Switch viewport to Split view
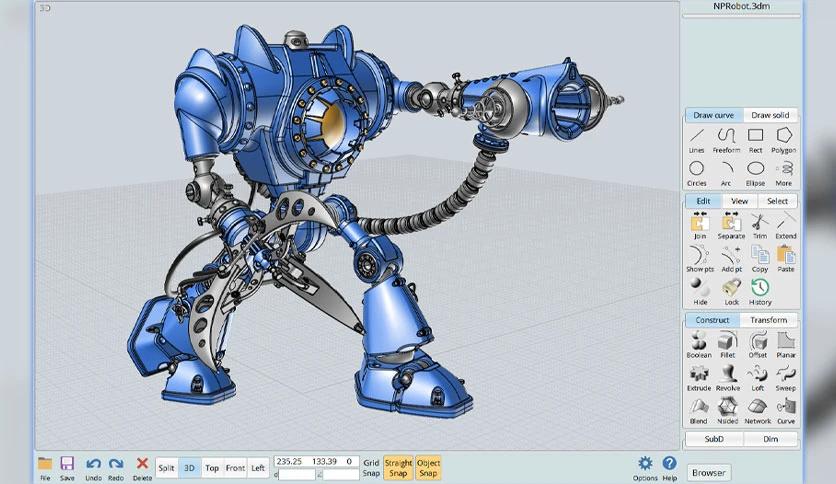This screenshot has height=484, width=836. pyautogui.click(x=166, y=468)
